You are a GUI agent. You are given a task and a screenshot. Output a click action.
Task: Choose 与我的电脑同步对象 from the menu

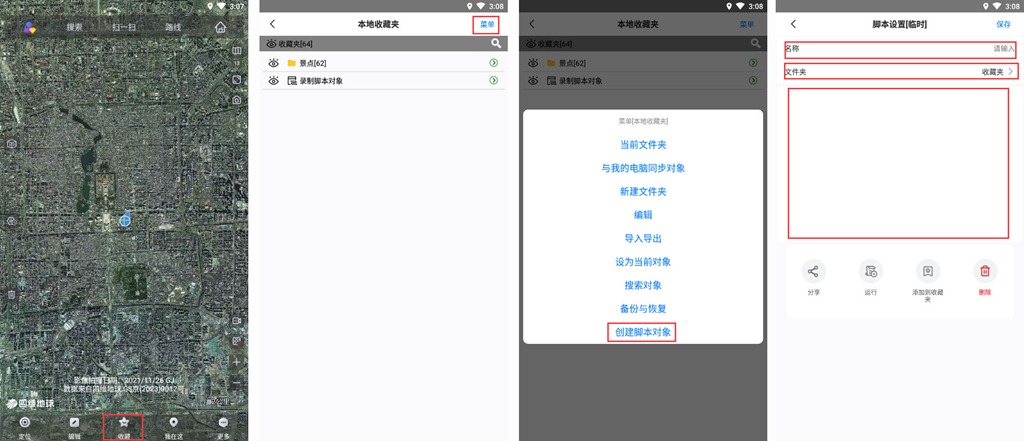coord(643,169)
